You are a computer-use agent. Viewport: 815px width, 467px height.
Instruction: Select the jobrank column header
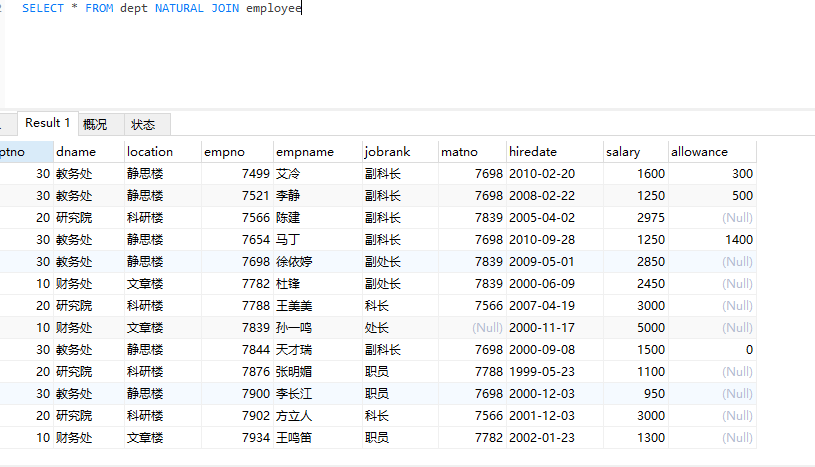click(x=400, y=152)
